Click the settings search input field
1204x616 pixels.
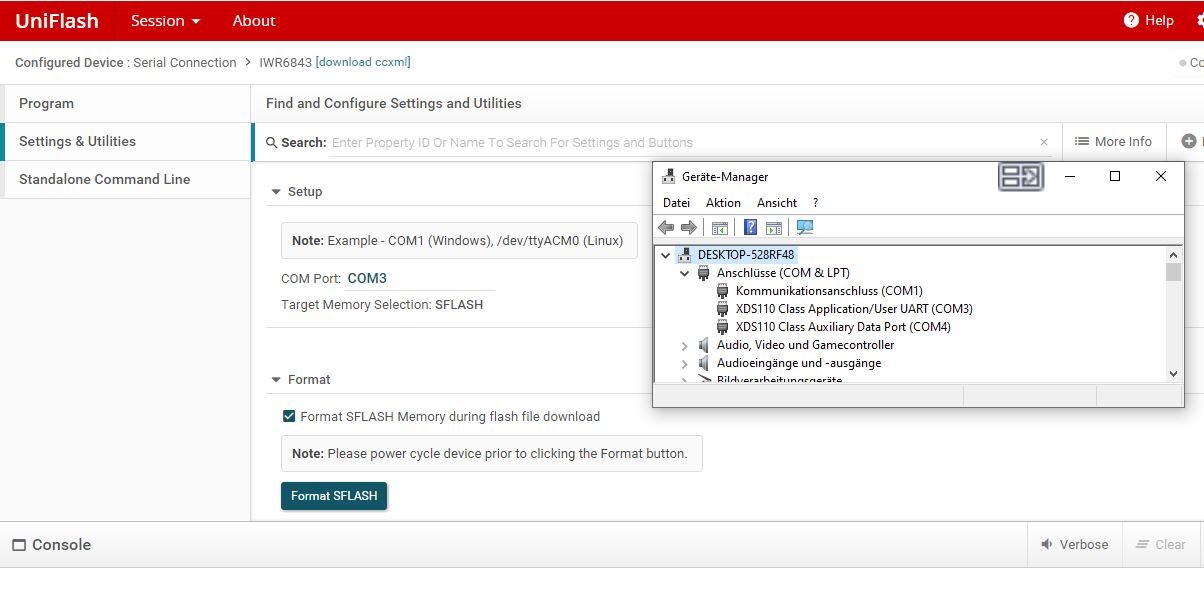click(x=682, y=143)
